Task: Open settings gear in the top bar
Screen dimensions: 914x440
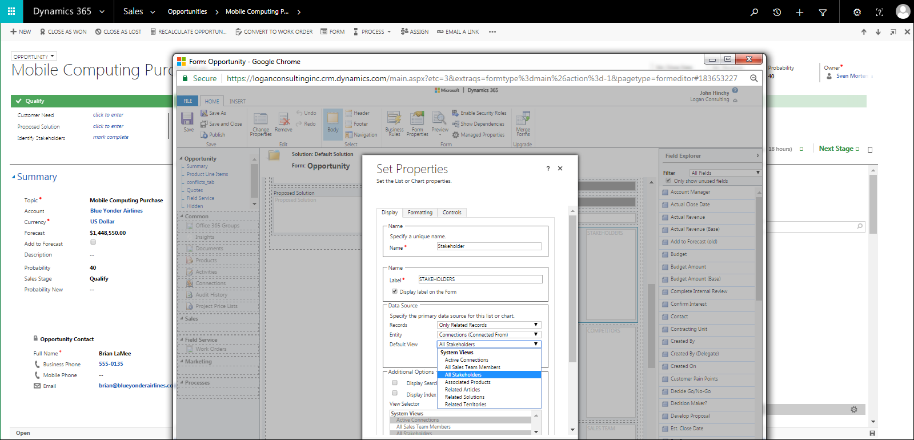Action: tap(856, 12)
